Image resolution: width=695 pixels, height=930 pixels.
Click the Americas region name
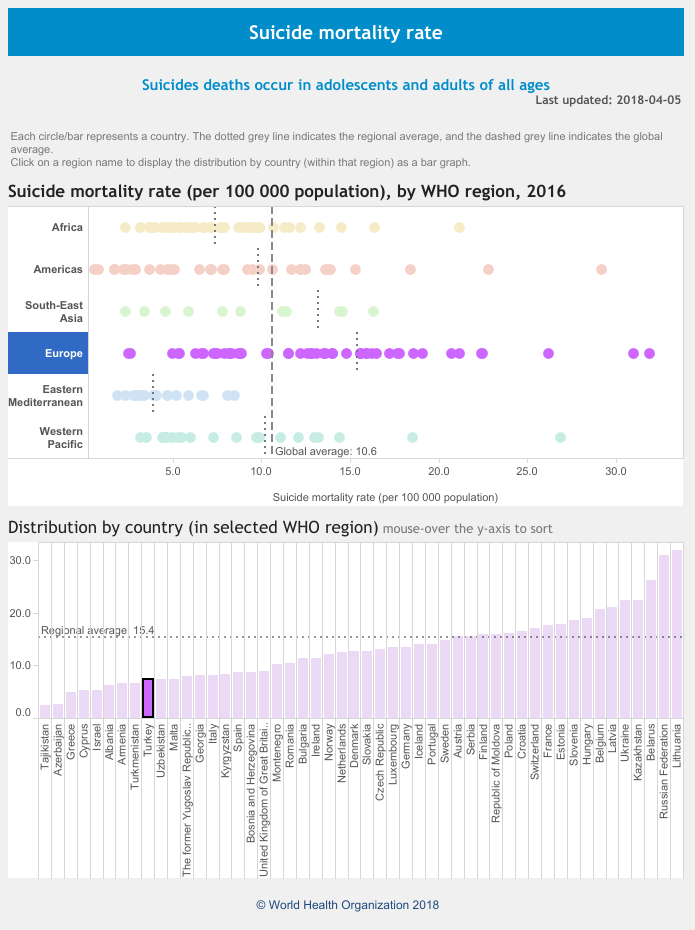(58, 269)
